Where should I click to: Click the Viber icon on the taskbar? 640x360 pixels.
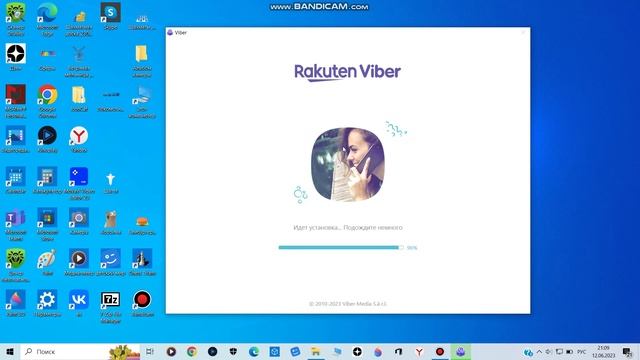pyautogui.click(x=460, y=351)
